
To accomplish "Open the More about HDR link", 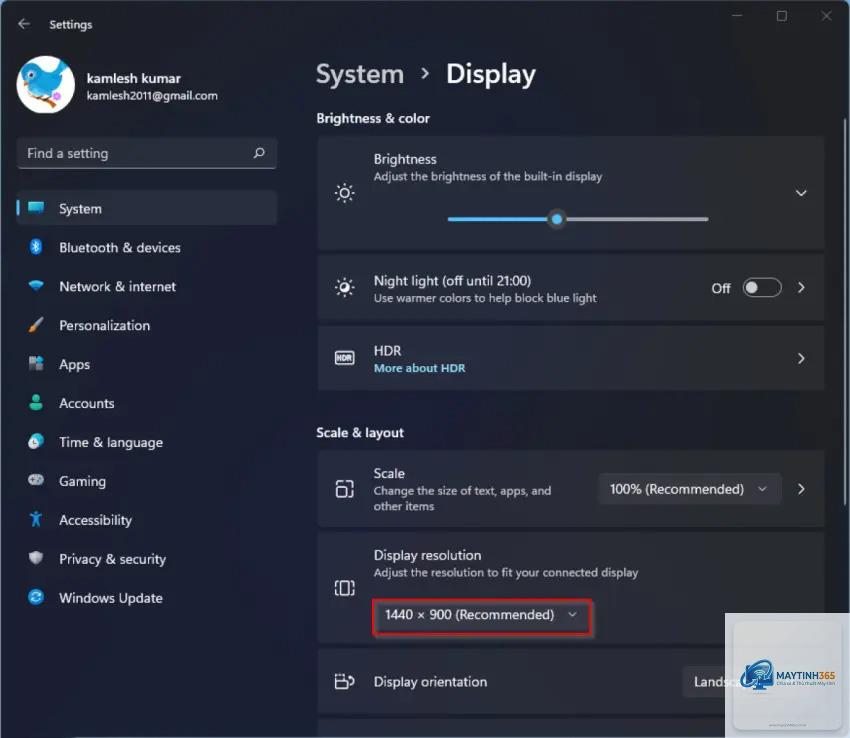I will coord(420,368).
